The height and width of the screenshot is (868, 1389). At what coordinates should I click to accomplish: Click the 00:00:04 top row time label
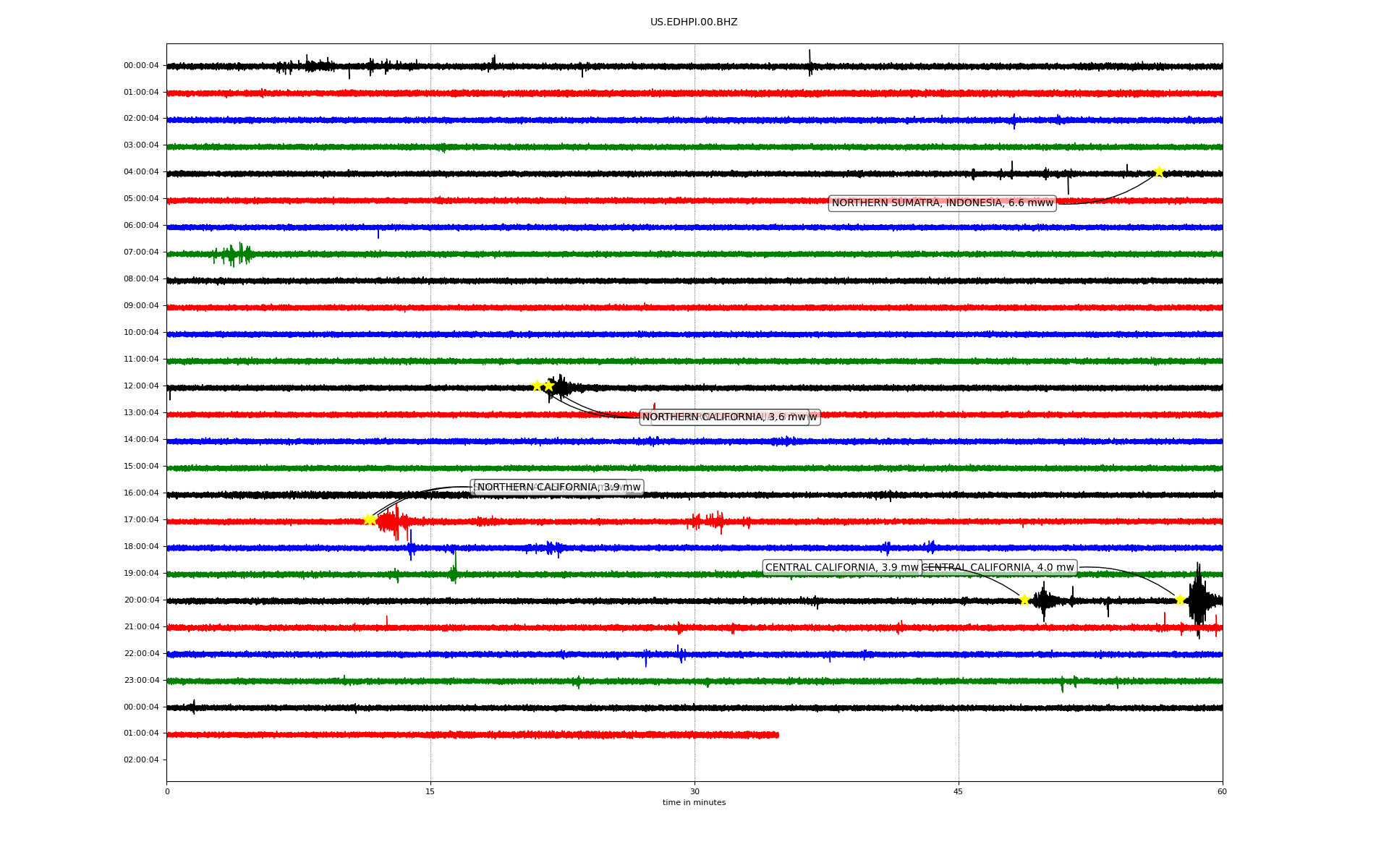141,66
